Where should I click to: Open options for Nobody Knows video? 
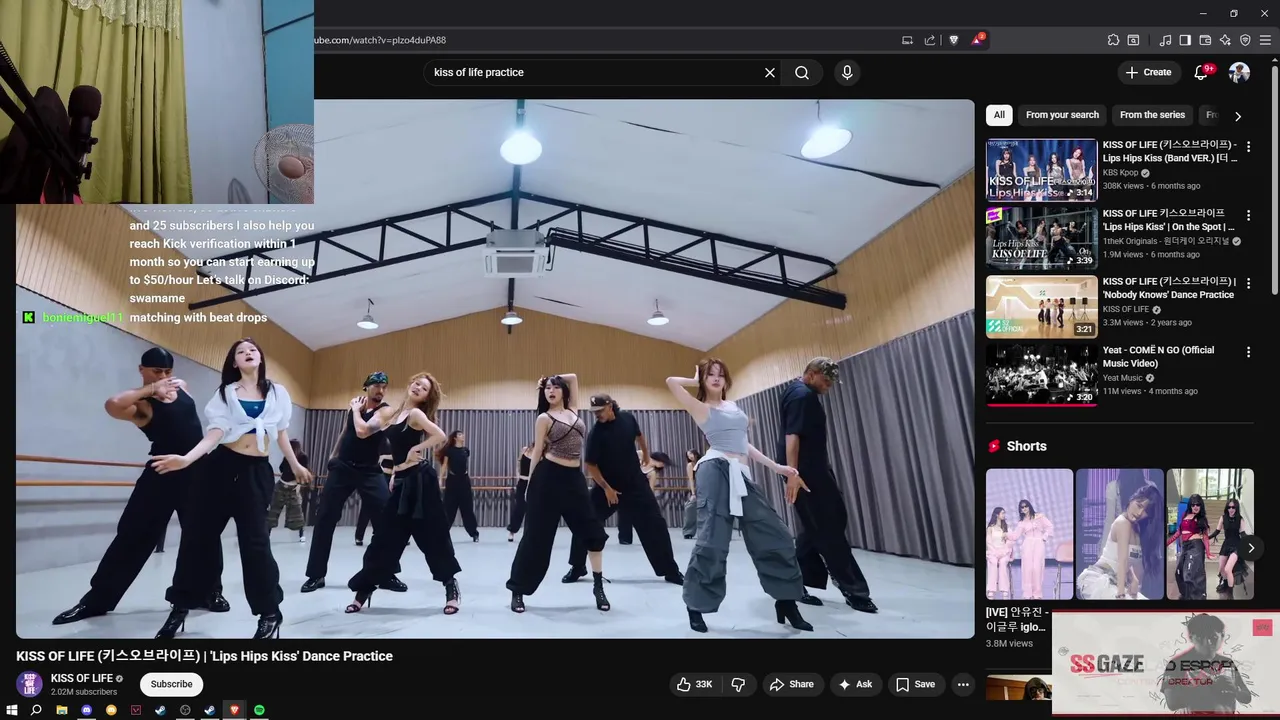tap(1248, 283)
